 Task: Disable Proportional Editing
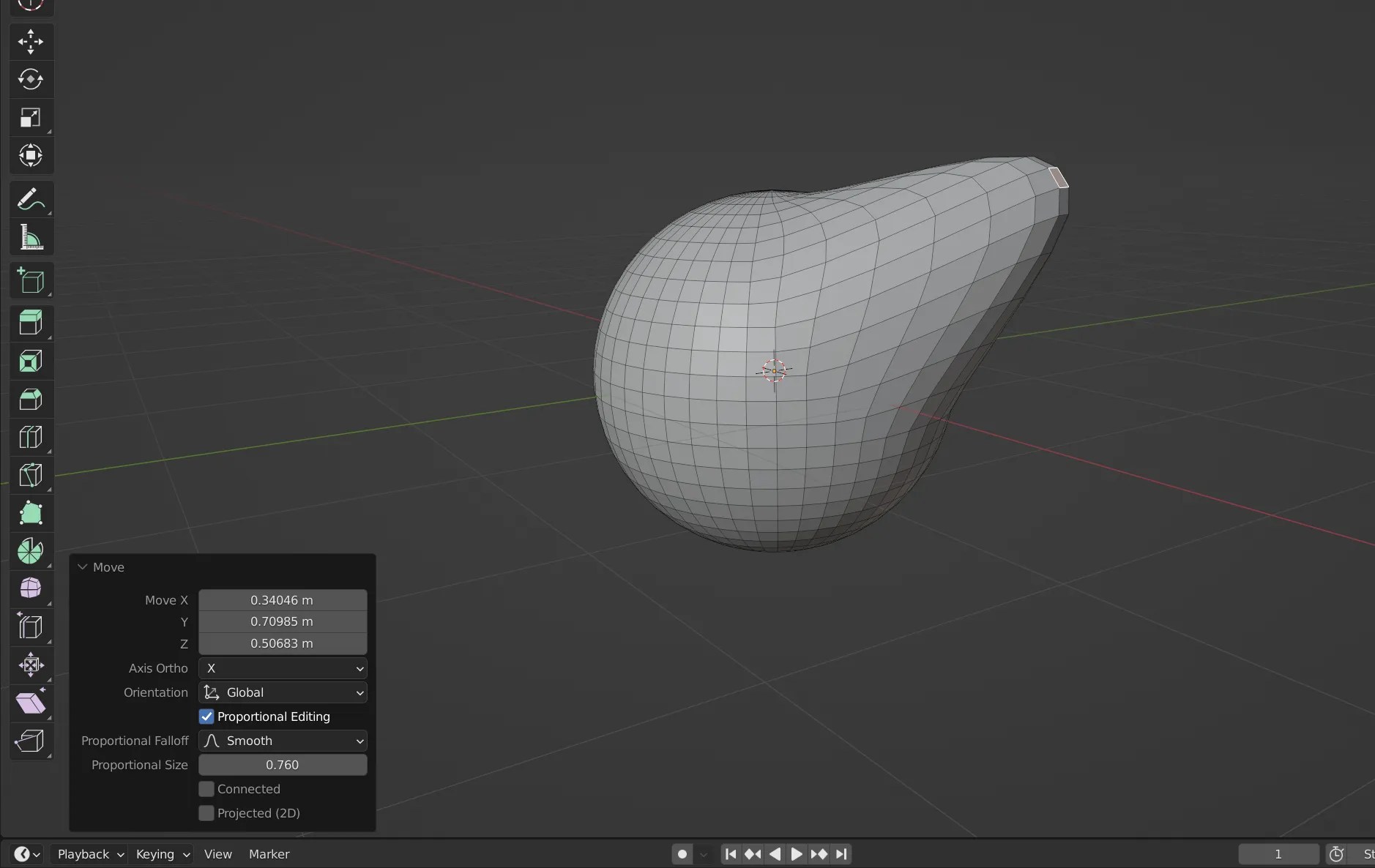tap(206, 716)
